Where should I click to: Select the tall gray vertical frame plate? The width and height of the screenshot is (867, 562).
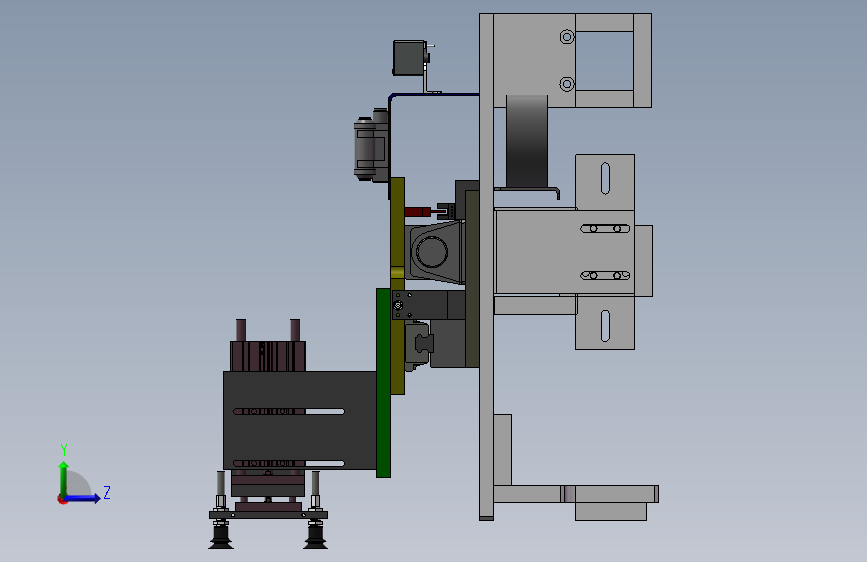486,267
